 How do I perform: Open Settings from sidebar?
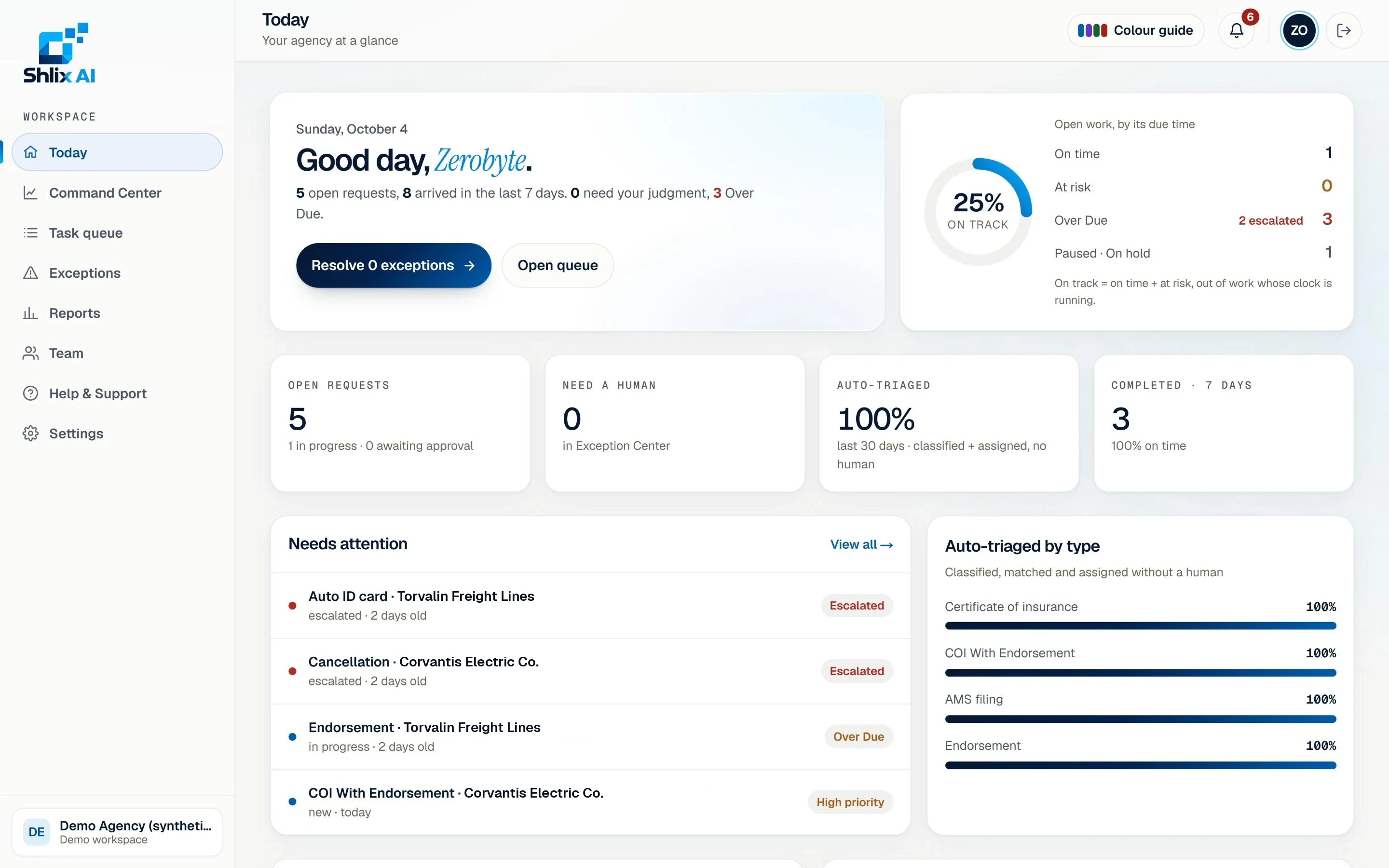coord(117,434)
